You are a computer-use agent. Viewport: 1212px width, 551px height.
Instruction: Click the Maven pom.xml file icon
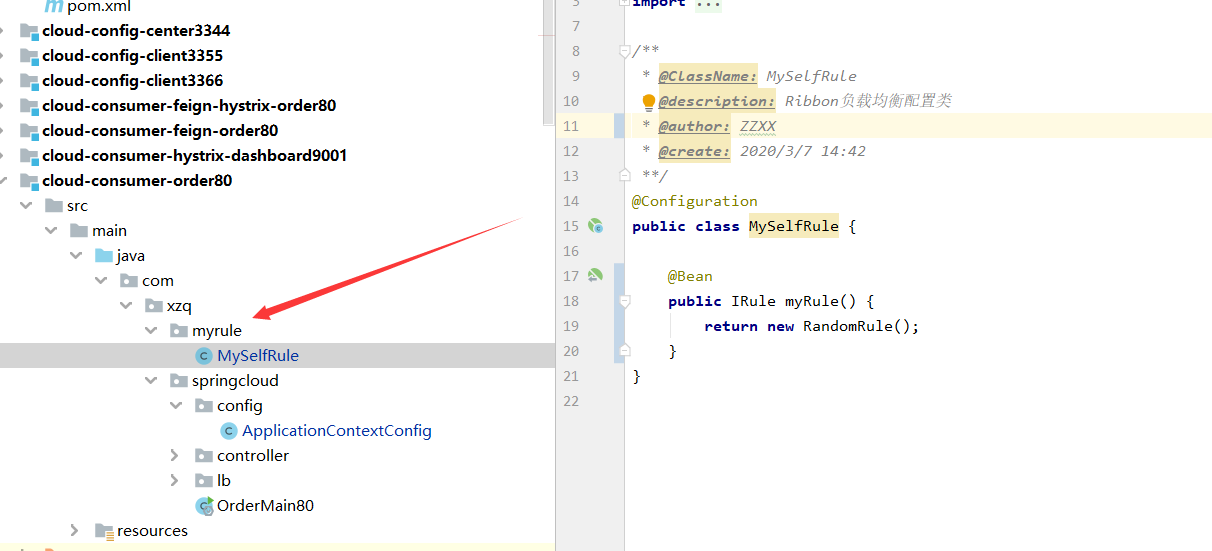coord(53,6)
